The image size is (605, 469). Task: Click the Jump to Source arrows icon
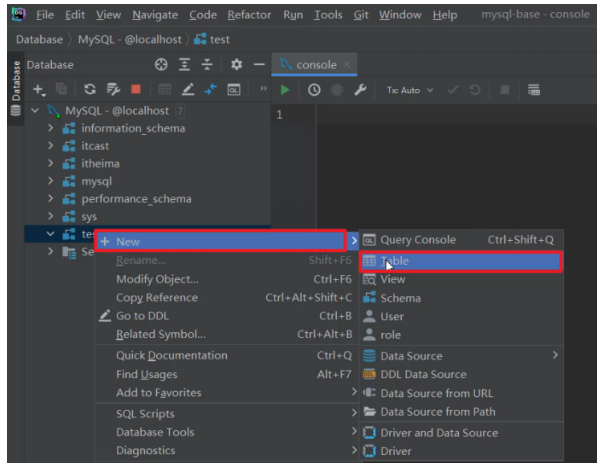click(x=211, y=89)
